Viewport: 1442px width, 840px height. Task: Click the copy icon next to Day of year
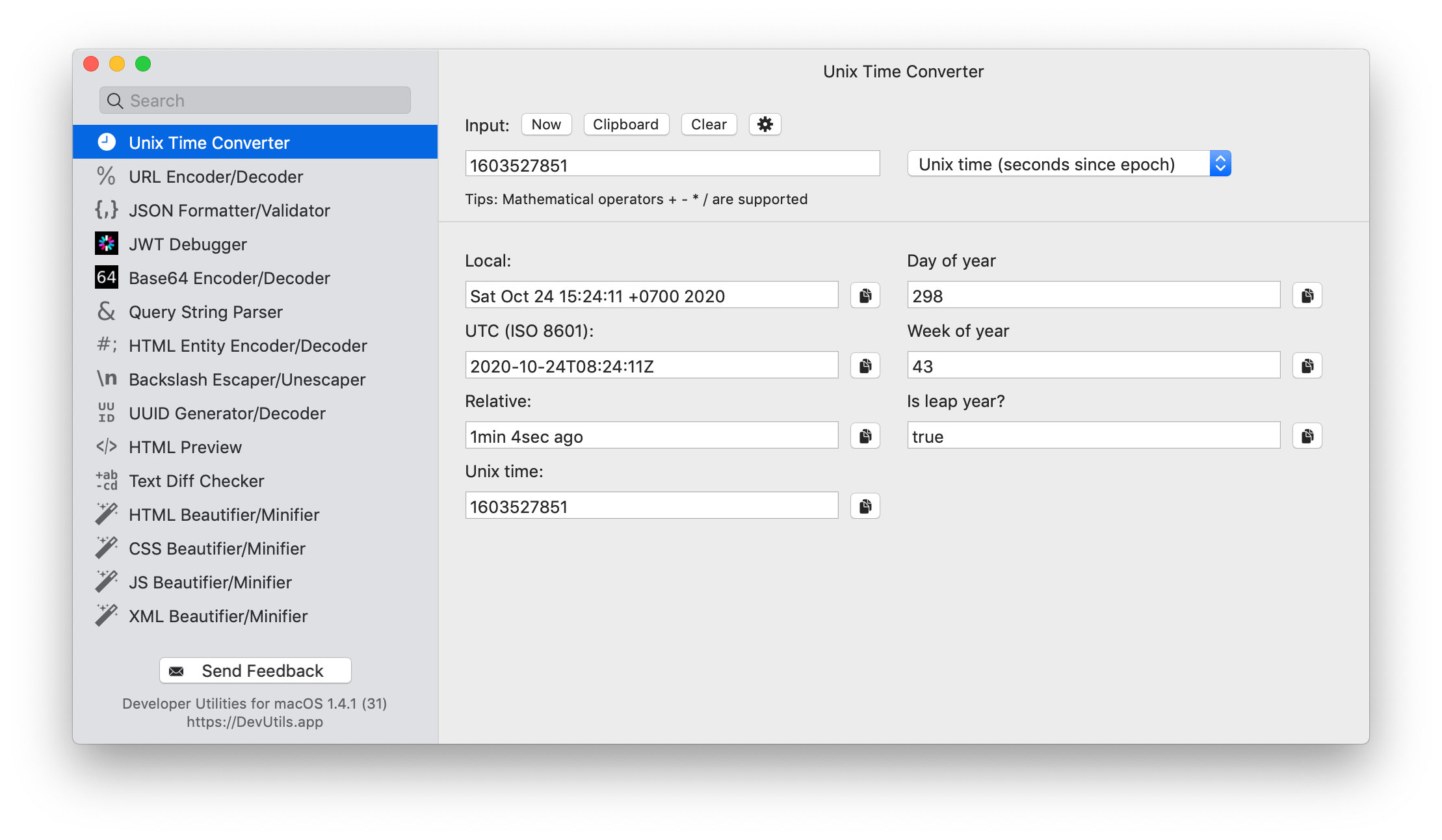1306,295
